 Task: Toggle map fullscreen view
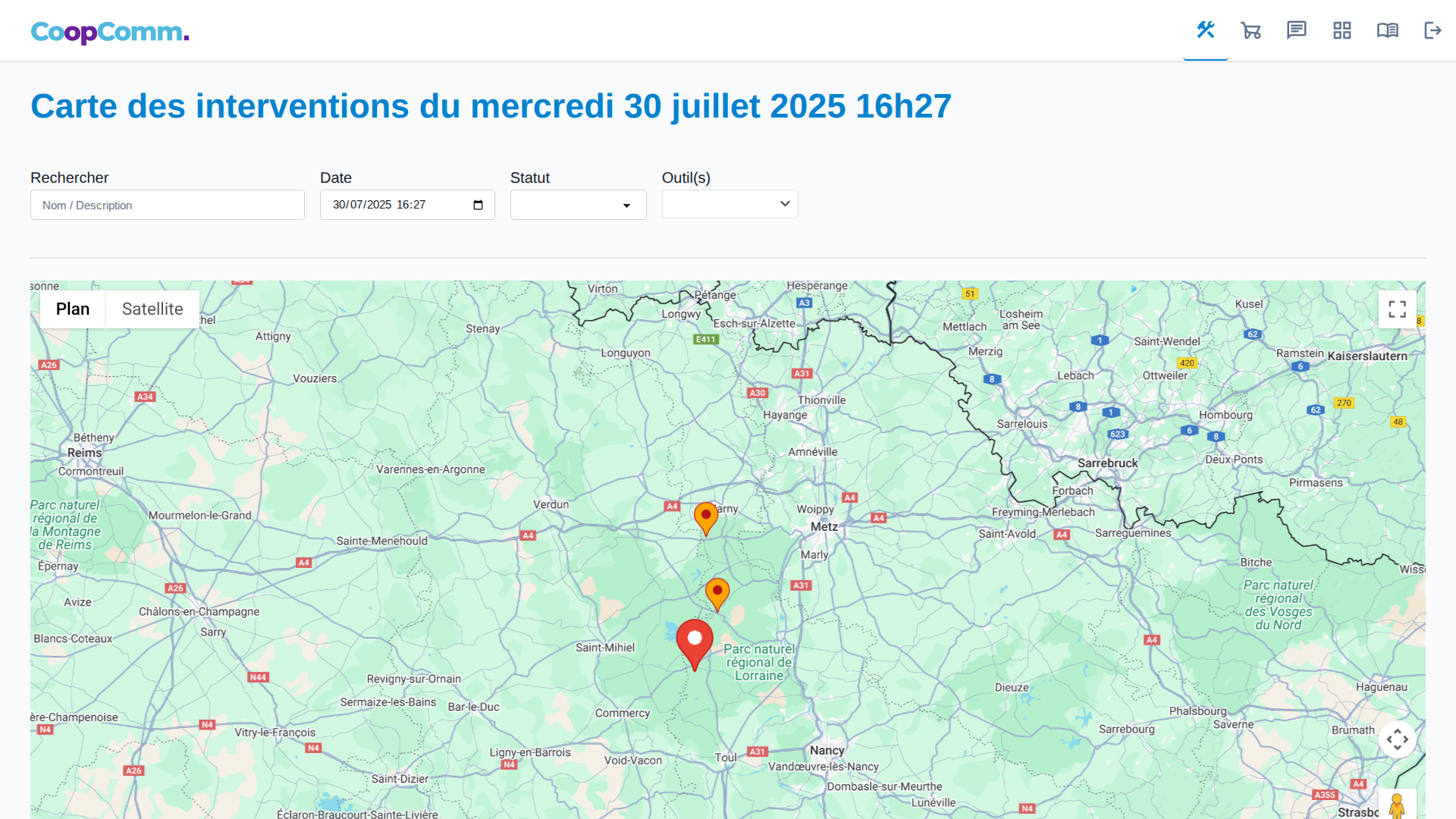point(1398,309)
